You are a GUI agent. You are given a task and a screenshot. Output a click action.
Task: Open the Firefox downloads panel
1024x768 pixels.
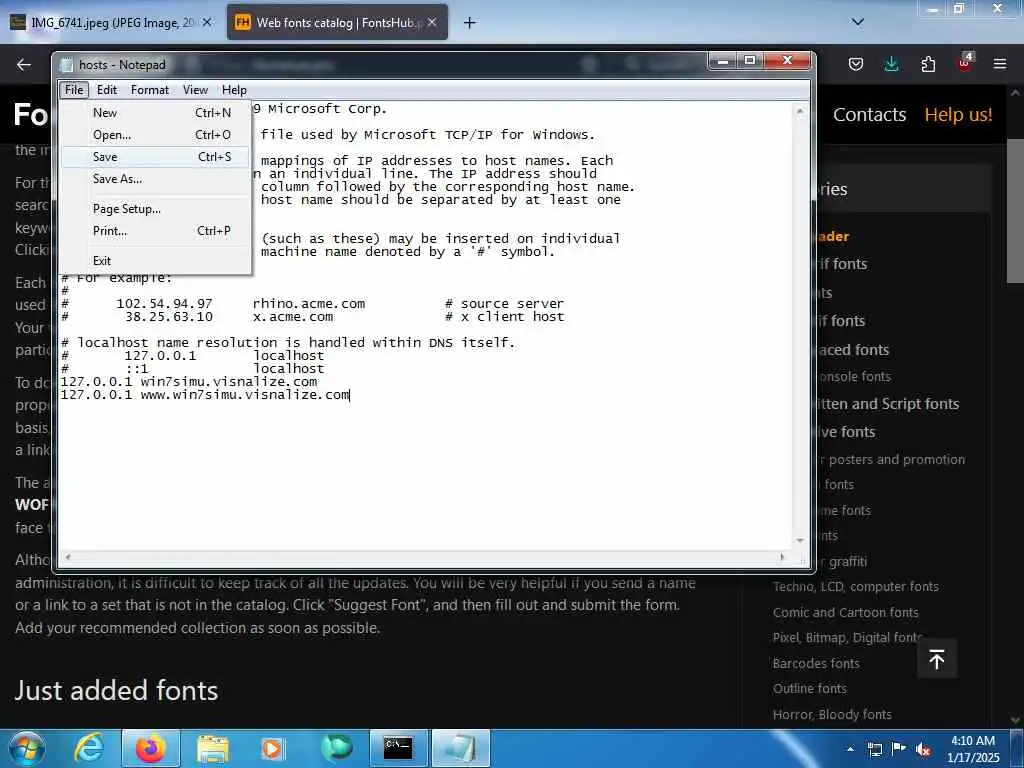[x=891, y=64]
